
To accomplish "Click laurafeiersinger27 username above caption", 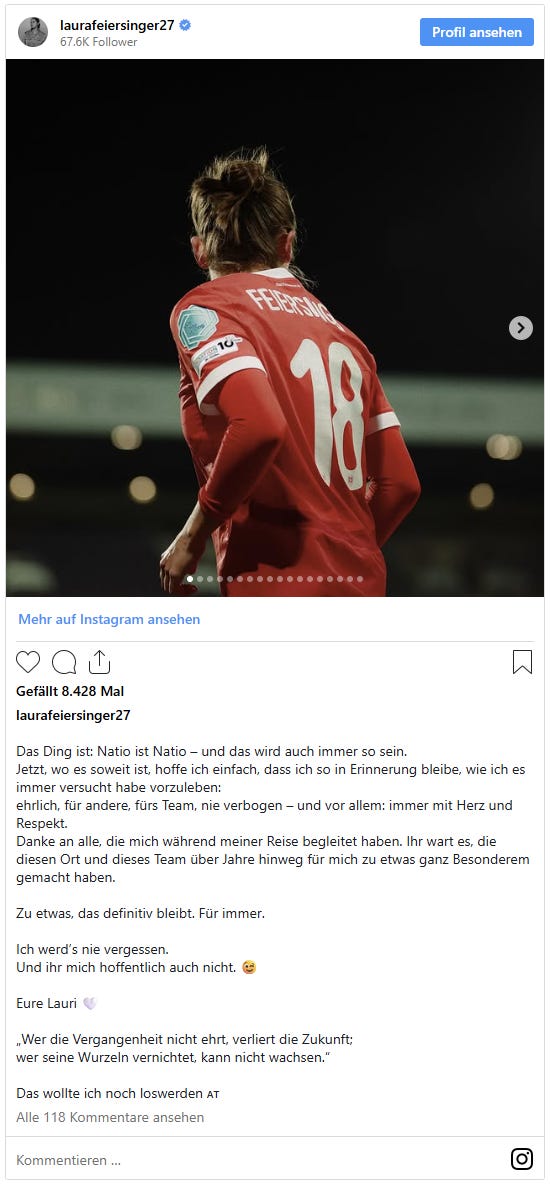I will [73, 714].
